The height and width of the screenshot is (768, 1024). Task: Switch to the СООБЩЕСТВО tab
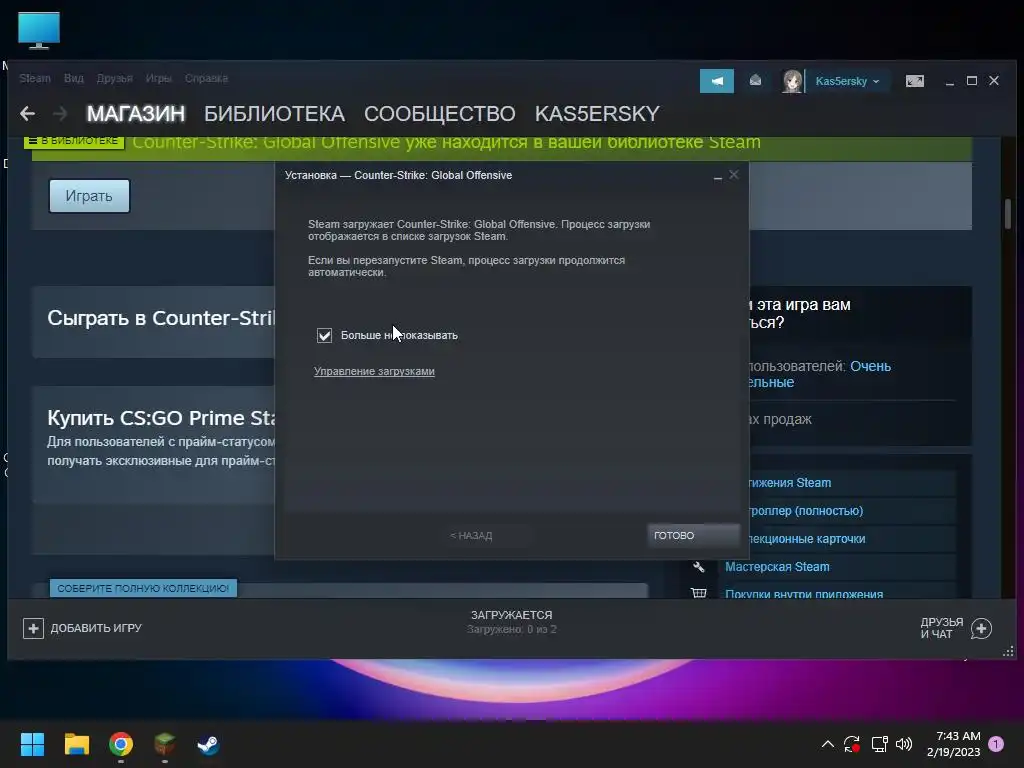[x=440, y=114]
